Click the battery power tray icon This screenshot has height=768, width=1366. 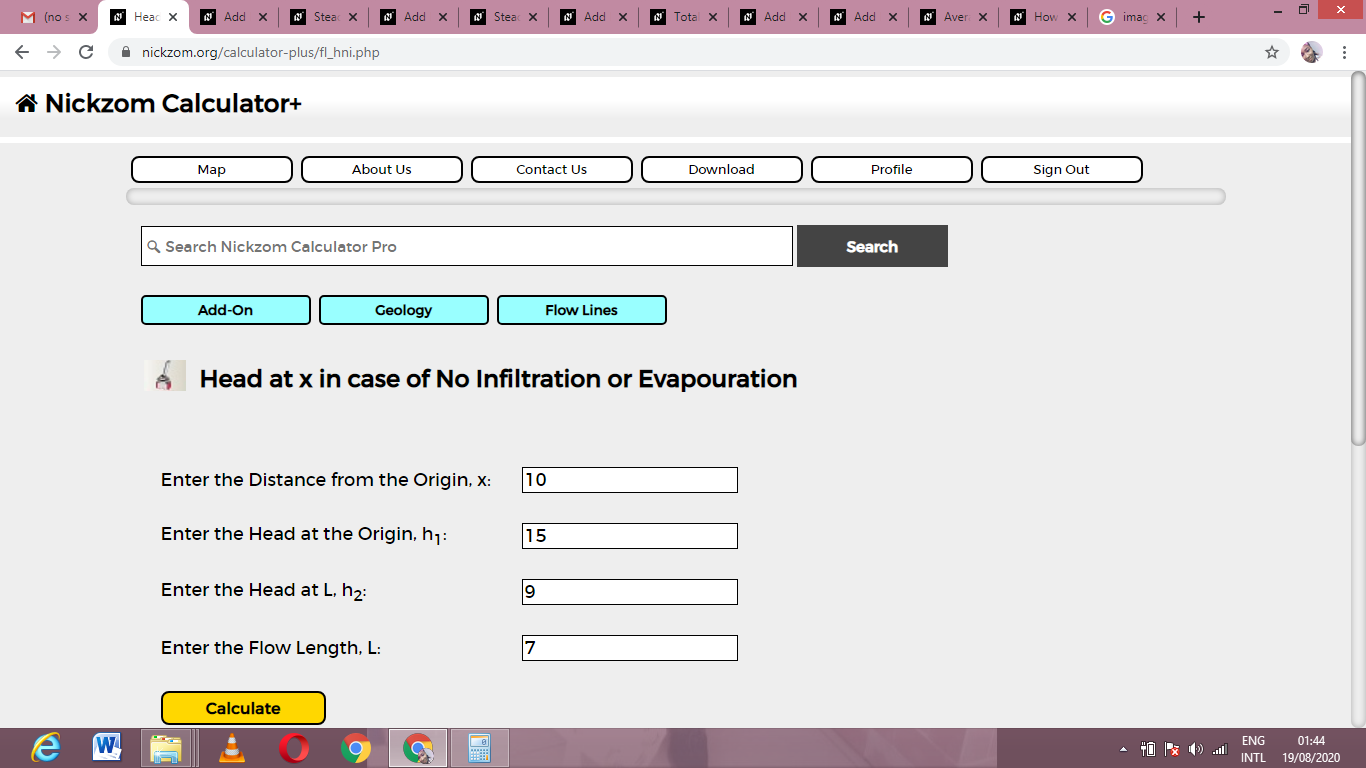[x=1149, y=749]
